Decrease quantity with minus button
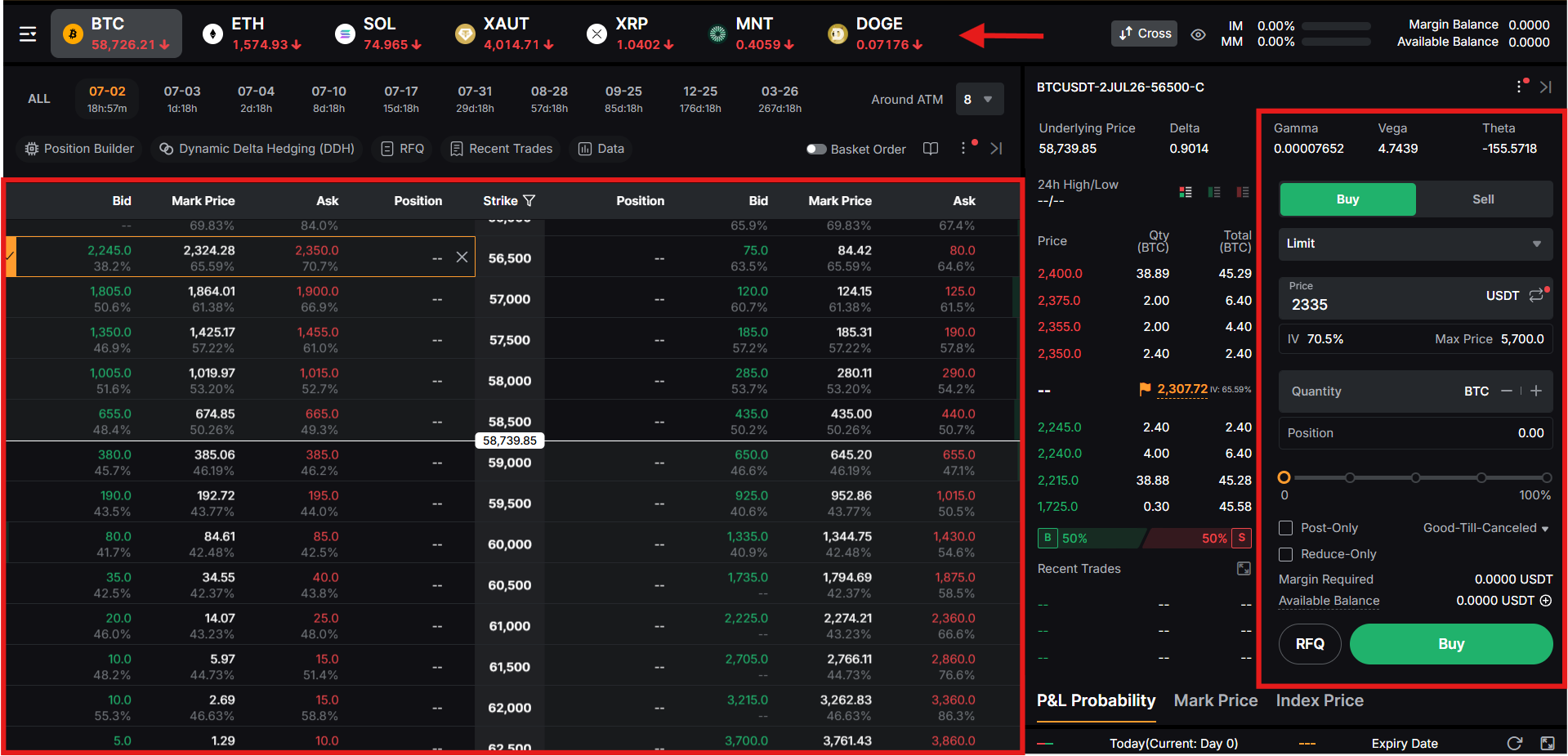The width and height of the screenshot is (1568, 756). (x=1507, y=391)
